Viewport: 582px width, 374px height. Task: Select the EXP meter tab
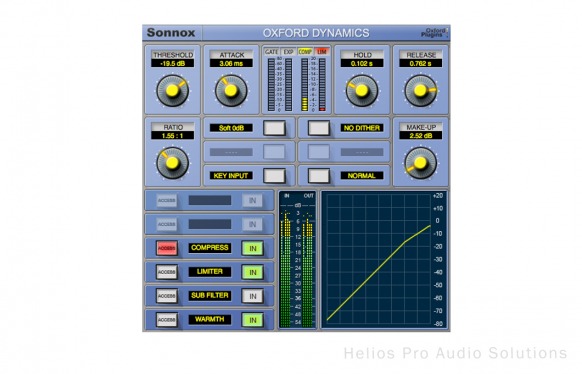[288, 52]
